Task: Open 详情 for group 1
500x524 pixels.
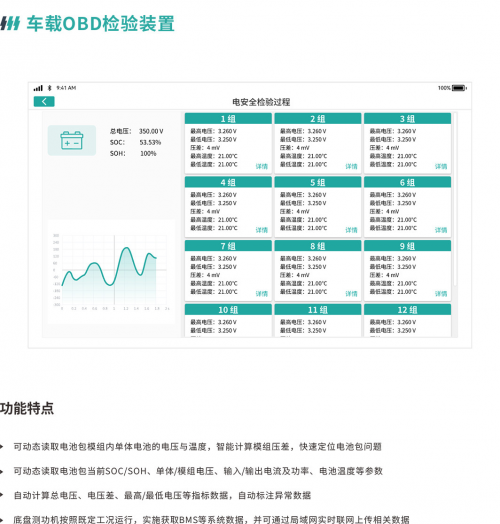Action: (262, 166)
